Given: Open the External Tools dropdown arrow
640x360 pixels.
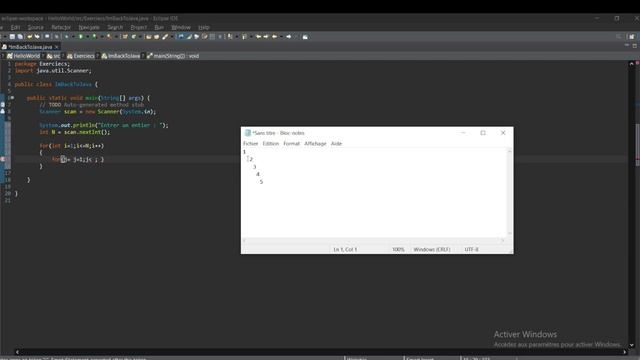Looking at the screenshot, I should [116, 37].
